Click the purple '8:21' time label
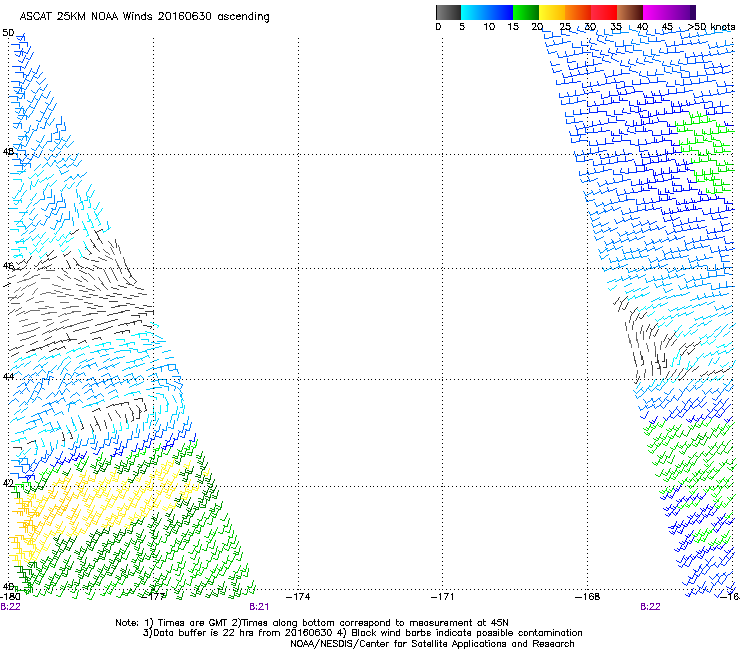The image size is (740, 650). pos(259,607)
